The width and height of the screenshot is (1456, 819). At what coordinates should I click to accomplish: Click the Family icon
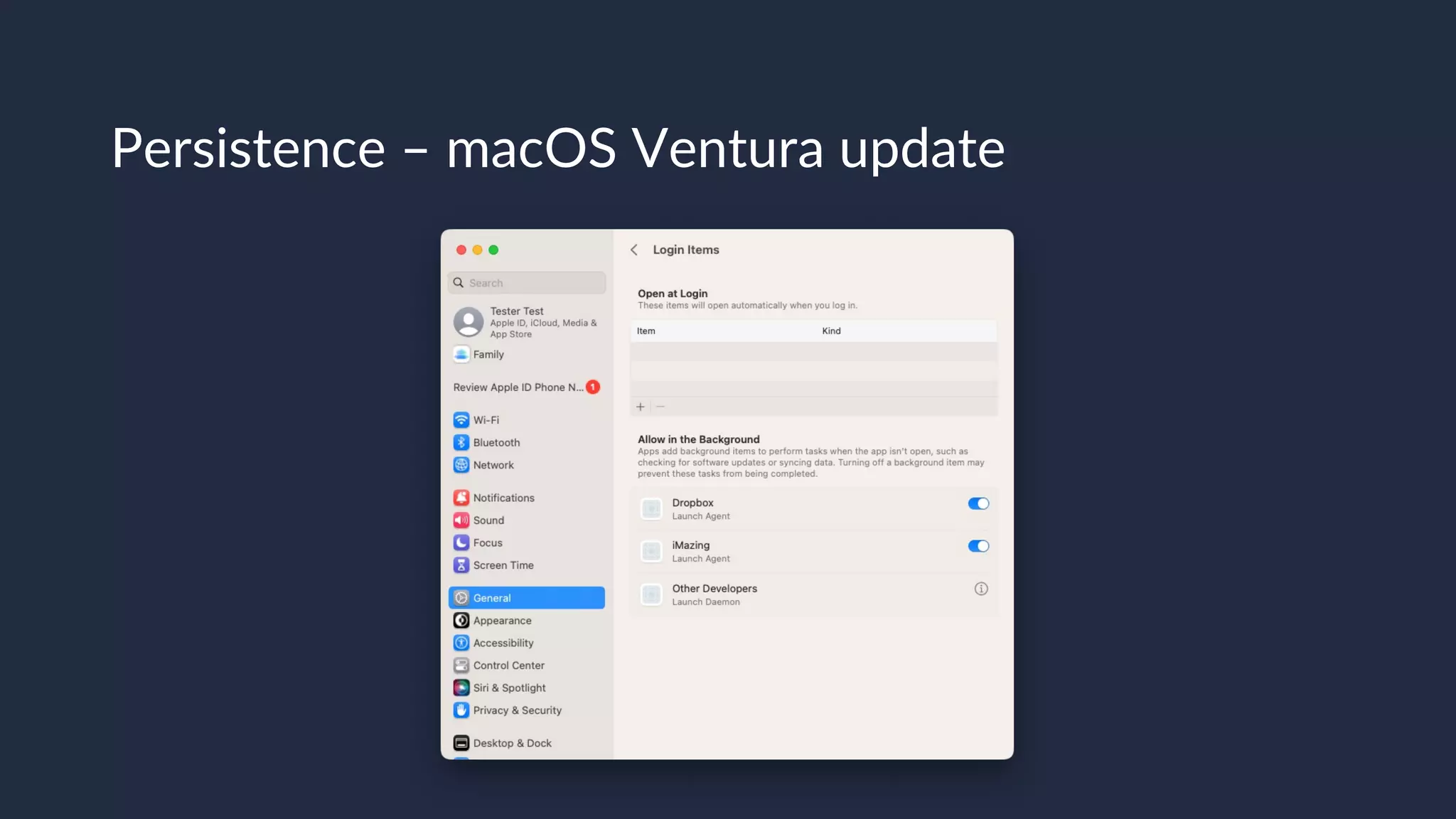point(461,354)
